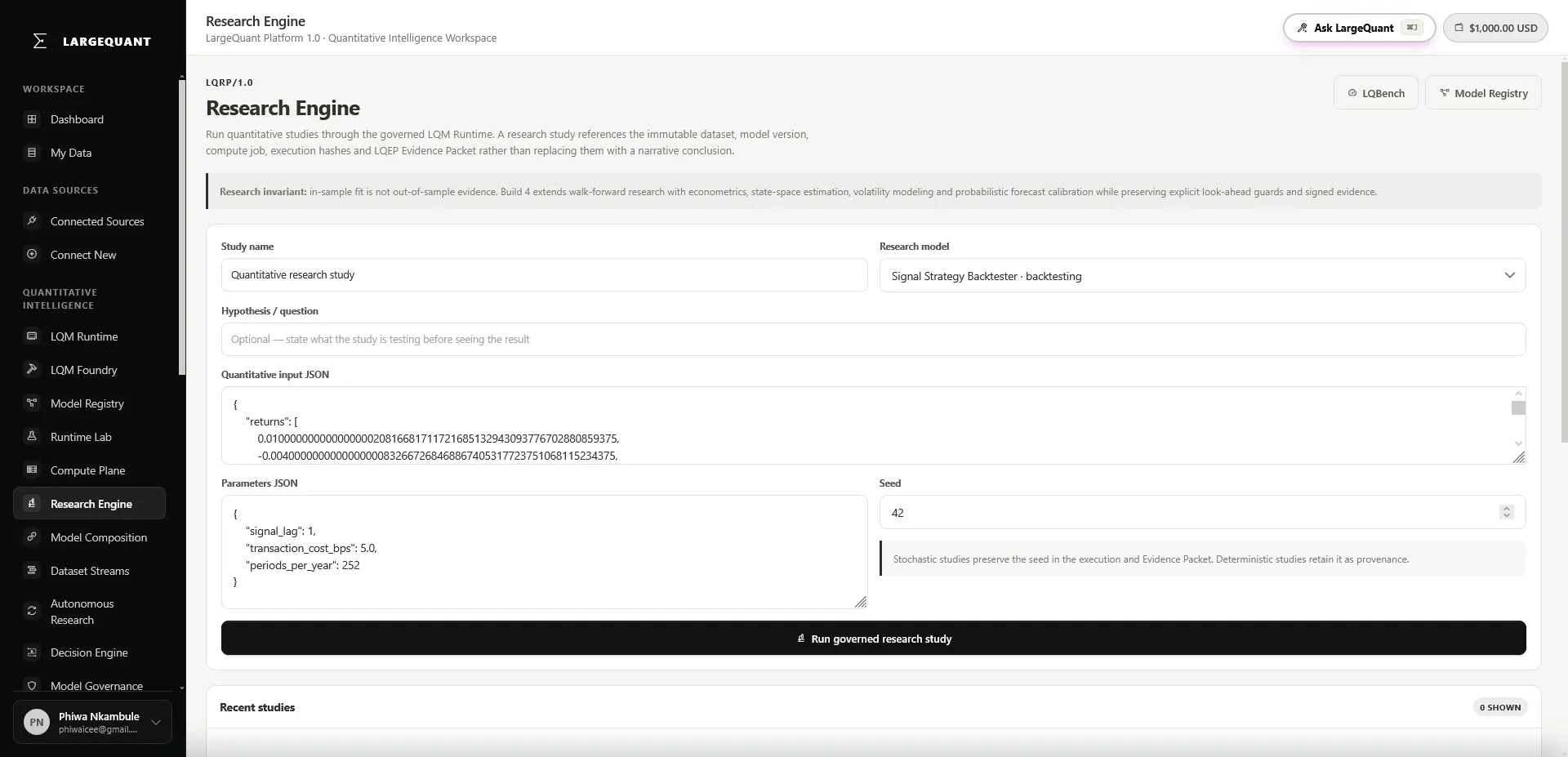Click the sidebar vertical scrollbar
Image resolution: width=1568 pixels, height=757 pixels.
(x=182, y=226)
